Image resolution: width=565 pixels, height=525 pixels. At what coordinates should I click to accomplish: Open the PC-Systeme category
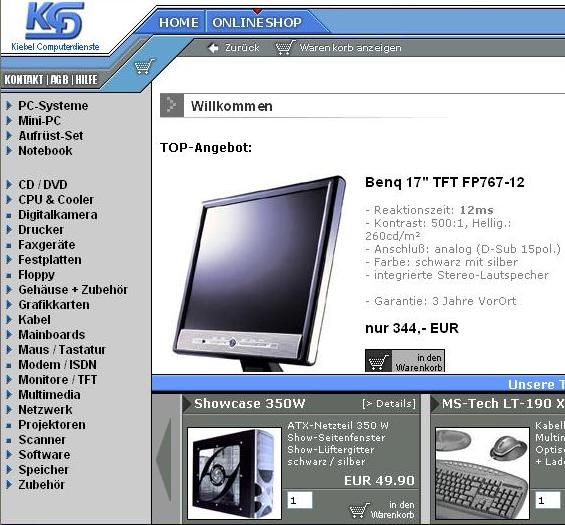pyautogui.click(x=53, y=106)
